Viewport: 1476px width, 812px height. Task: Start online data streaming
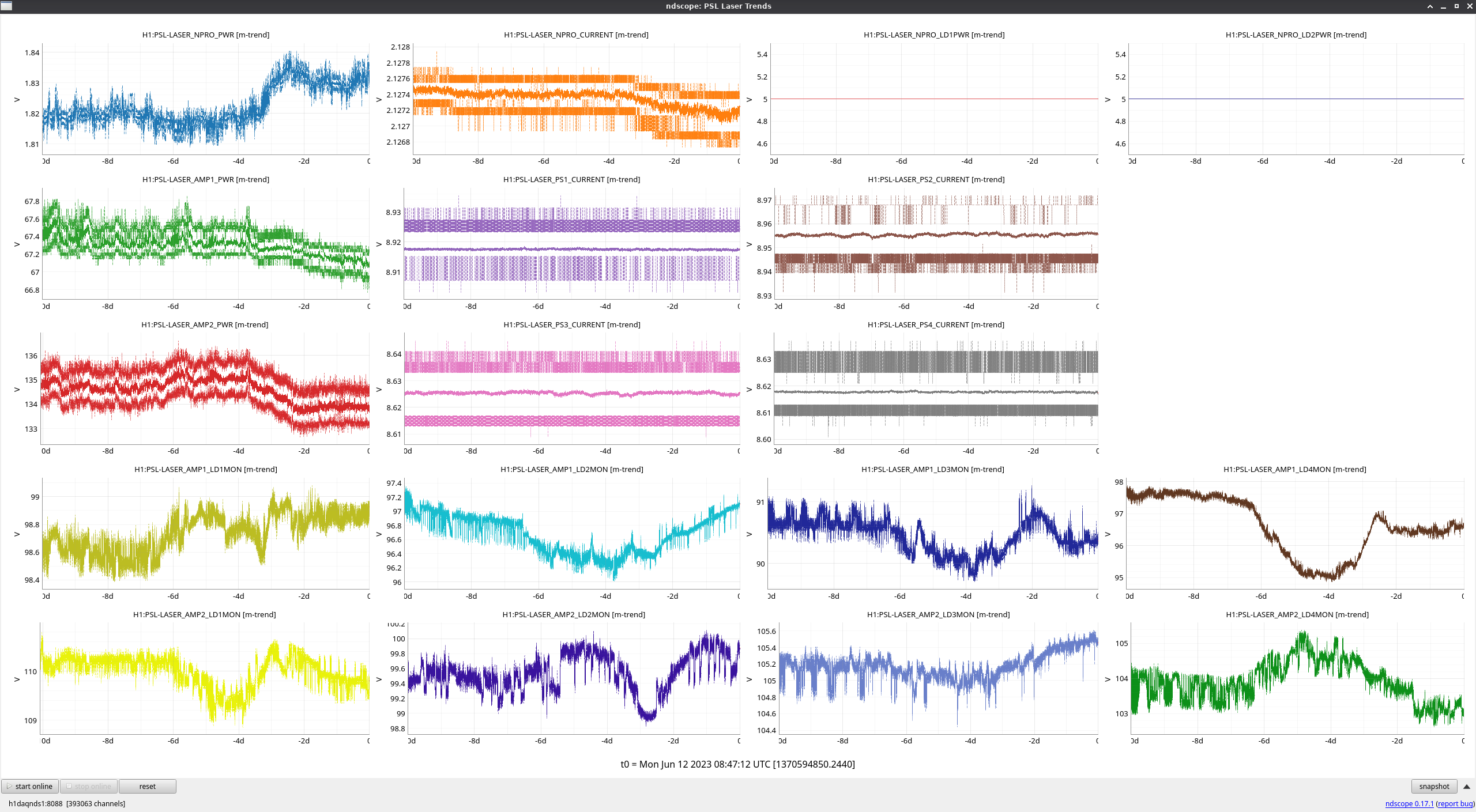pos(30,786)
